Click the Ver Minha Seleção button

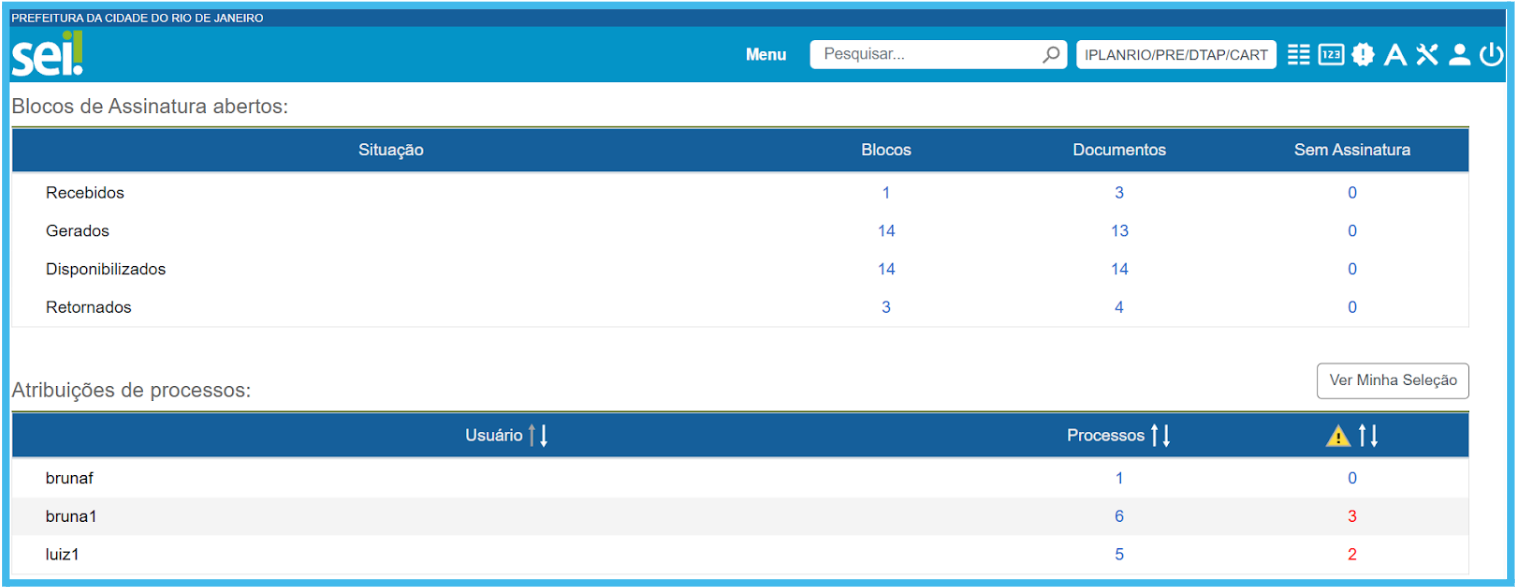tap(1392, 380)
